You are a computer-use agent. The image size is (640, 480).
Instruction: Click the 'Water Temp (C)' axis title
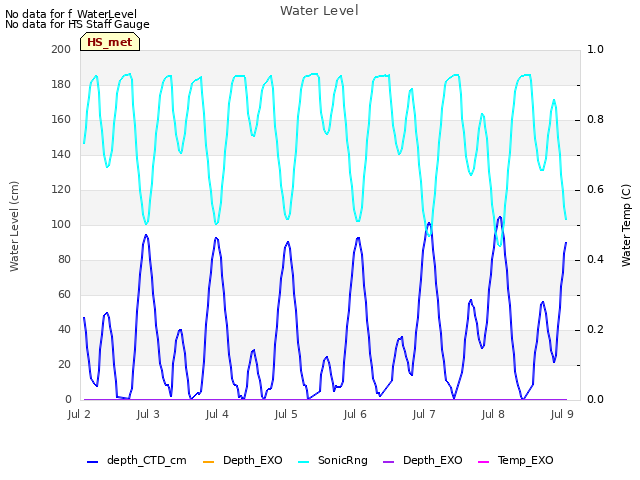pos(626,226)
